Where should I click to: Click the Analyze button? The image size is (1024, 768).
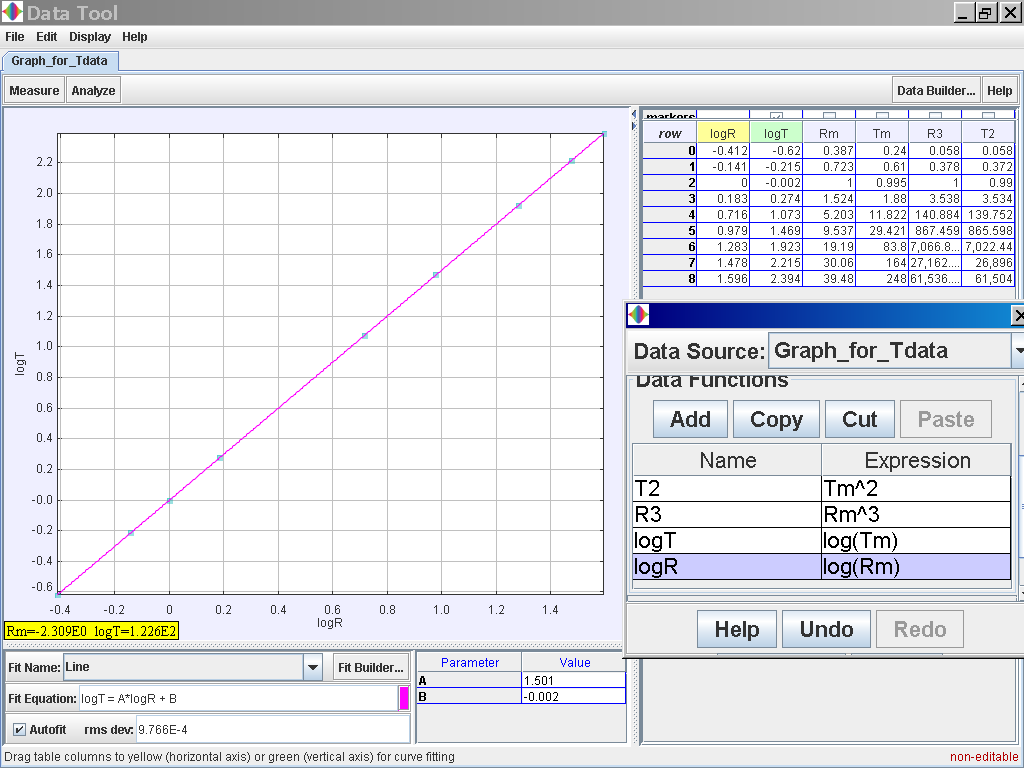pos(94,90)
